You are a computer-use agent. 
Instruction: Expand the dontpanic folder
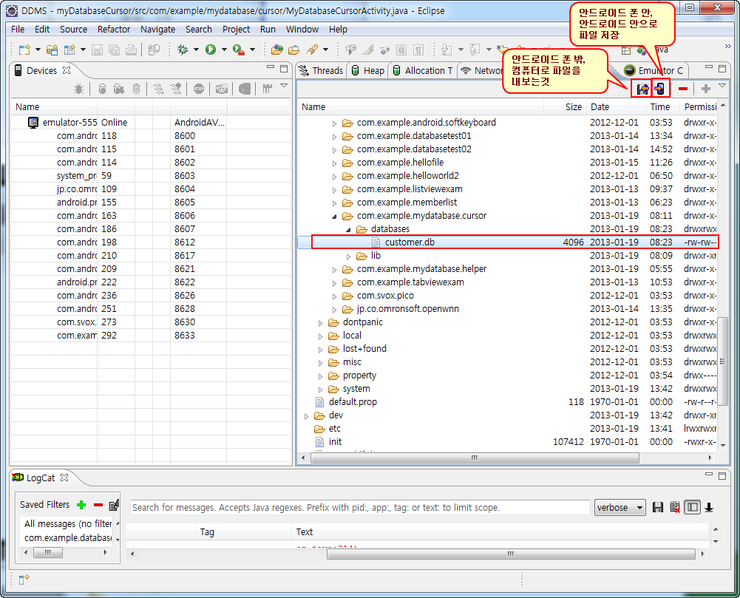pos(320,323)
